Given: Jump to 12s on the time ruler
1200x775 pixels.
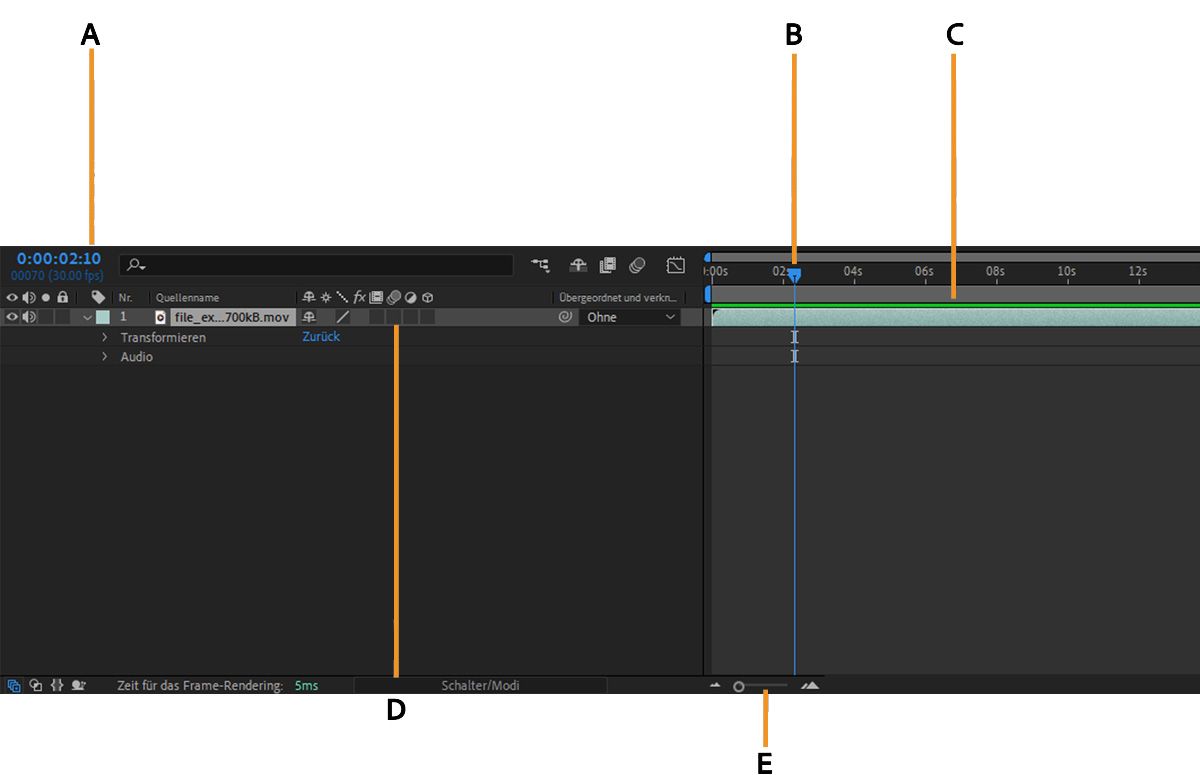Looking at the screenshot, I should 1138,271.
